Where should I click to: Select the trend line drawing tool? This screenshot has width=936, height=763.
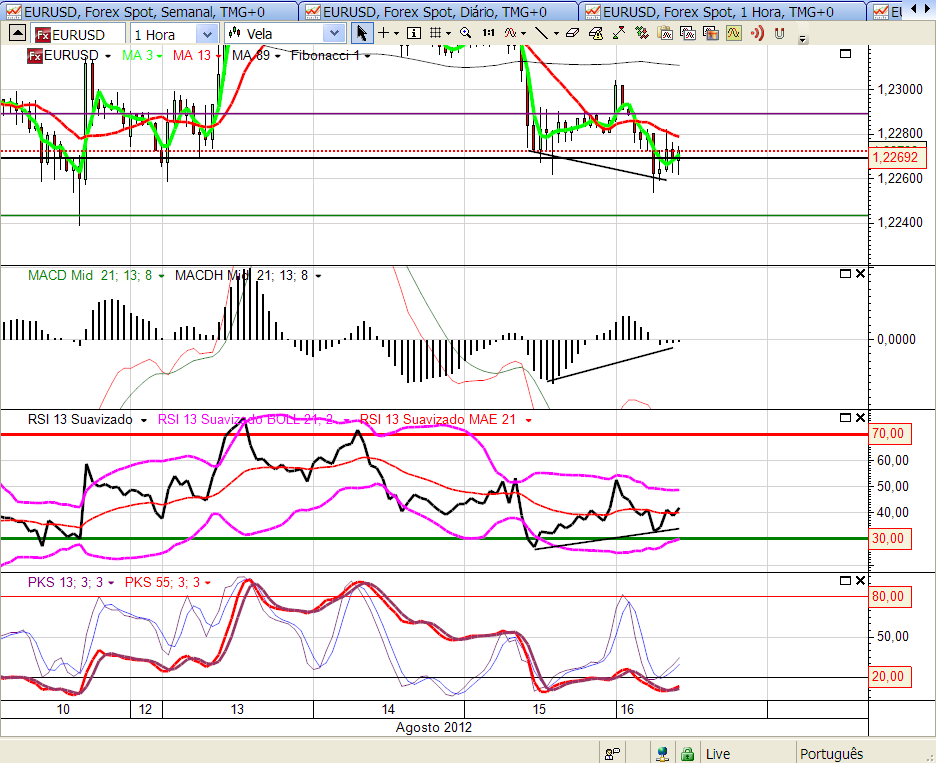tap(541, 33)
